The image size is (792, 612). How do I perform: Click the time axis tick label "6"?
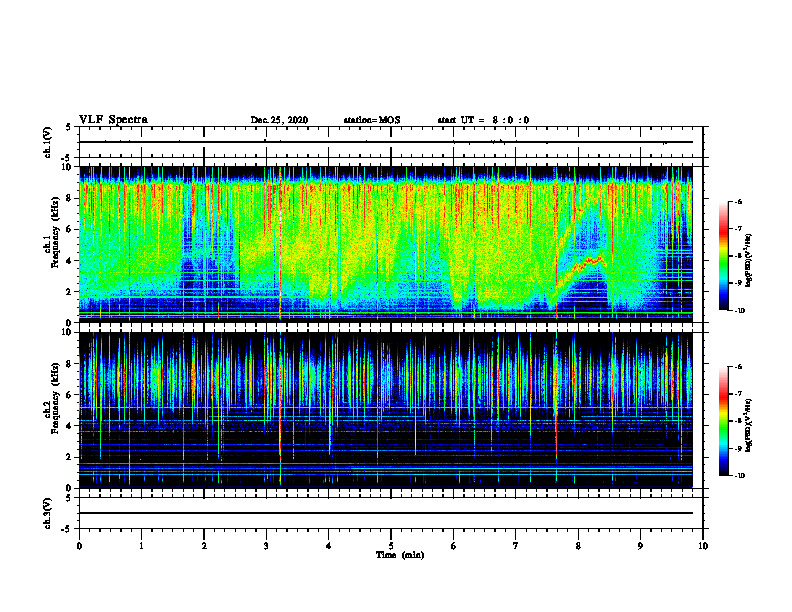(454, 546)
